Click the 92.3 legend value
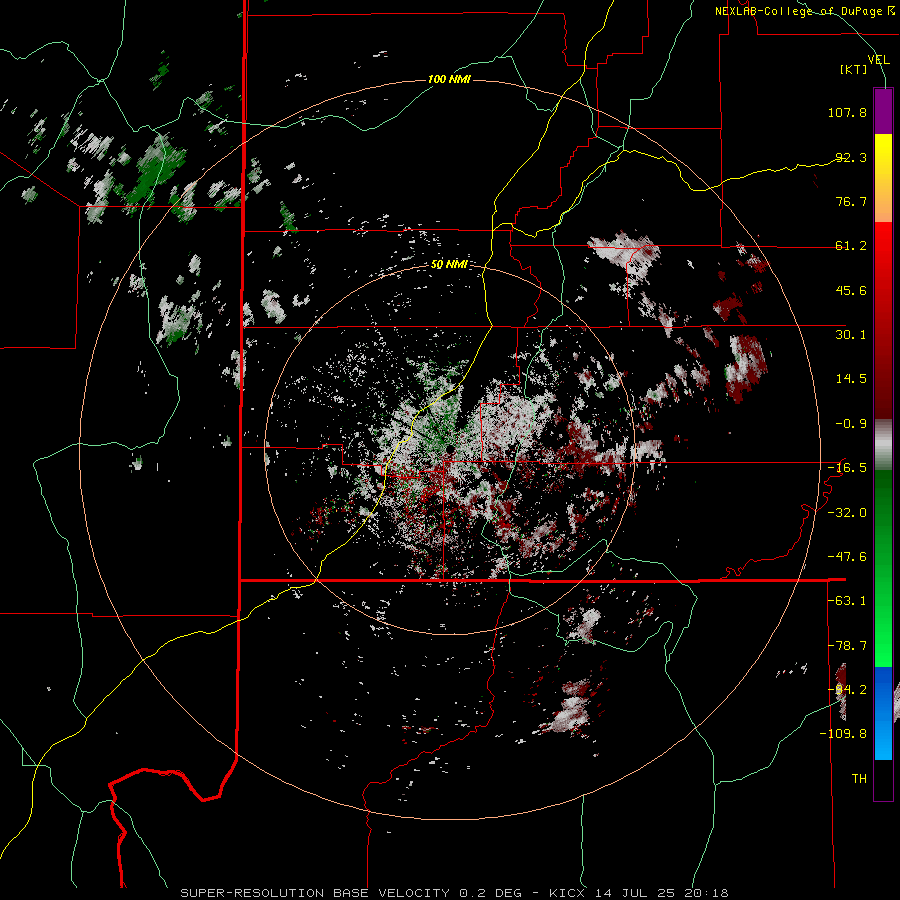This screenshot has width=900, height=900. (x=851, y=157)
